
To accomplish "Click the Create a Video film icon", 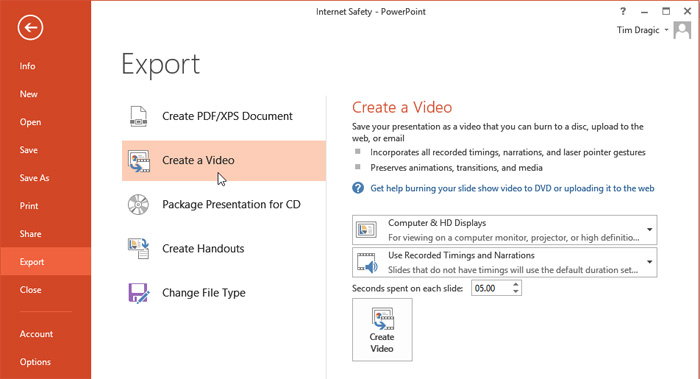I will pos(139,161).
